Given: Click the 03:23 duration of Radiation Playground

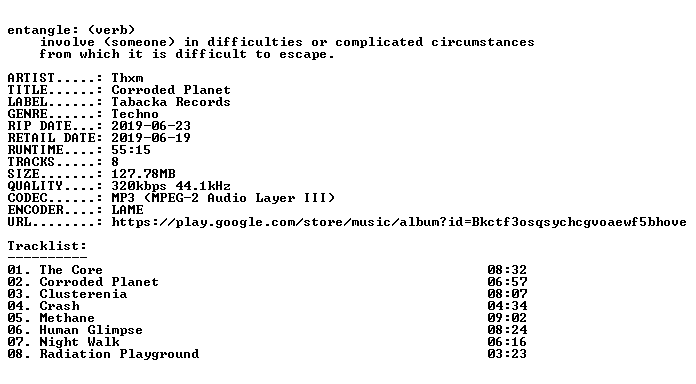Looking at the screenshot, I should (x=507, y=354).
